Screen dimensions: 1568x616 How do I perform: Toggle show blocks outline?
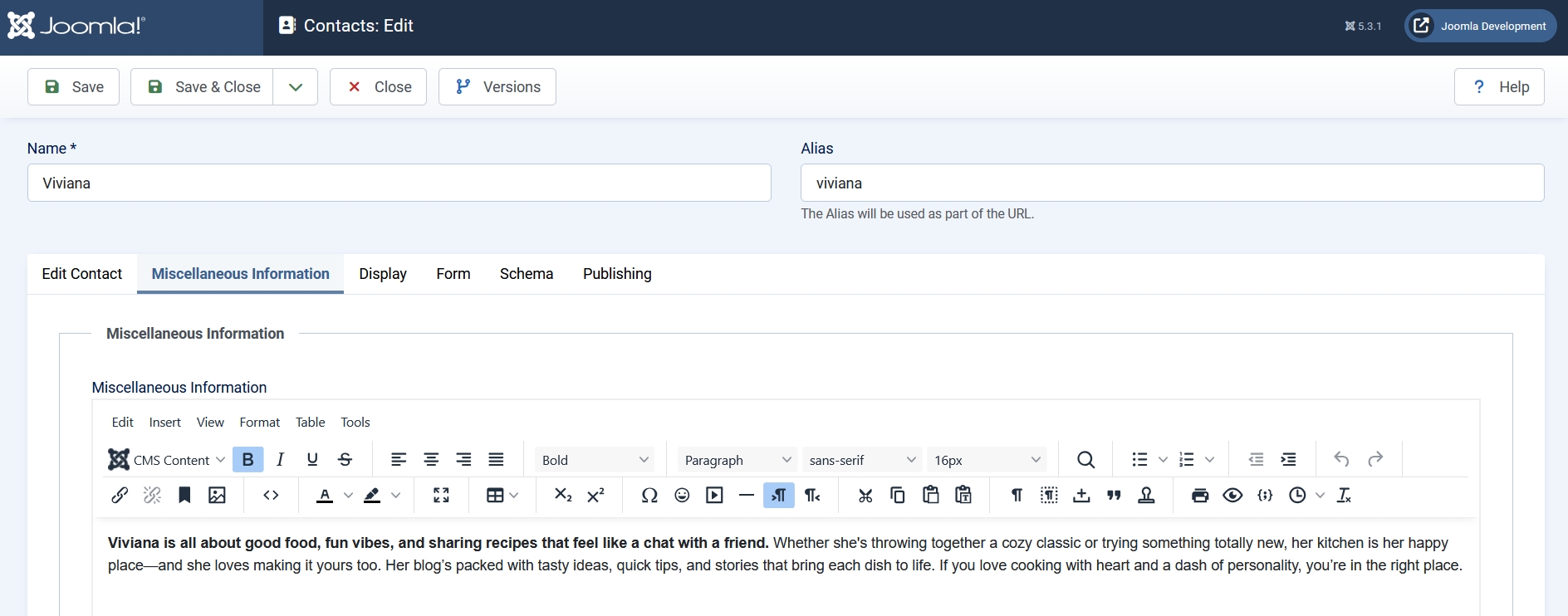tap(1049, 495)
